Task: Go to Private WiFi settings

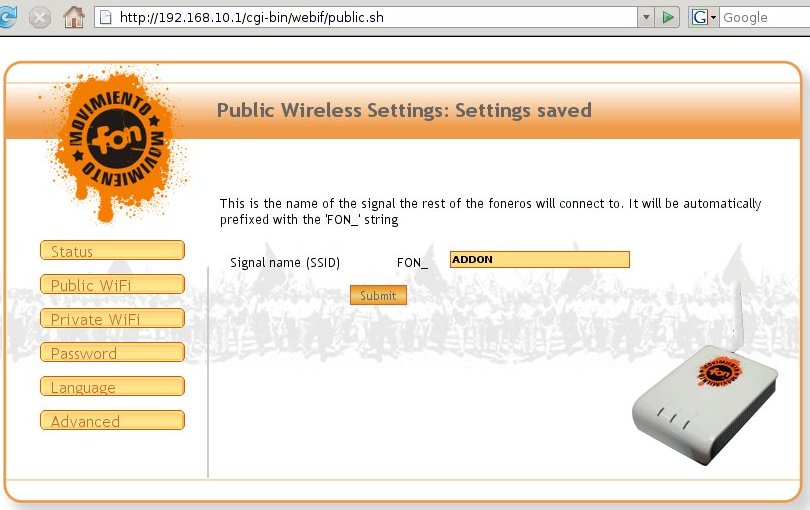Action: [x=112, y=319]
